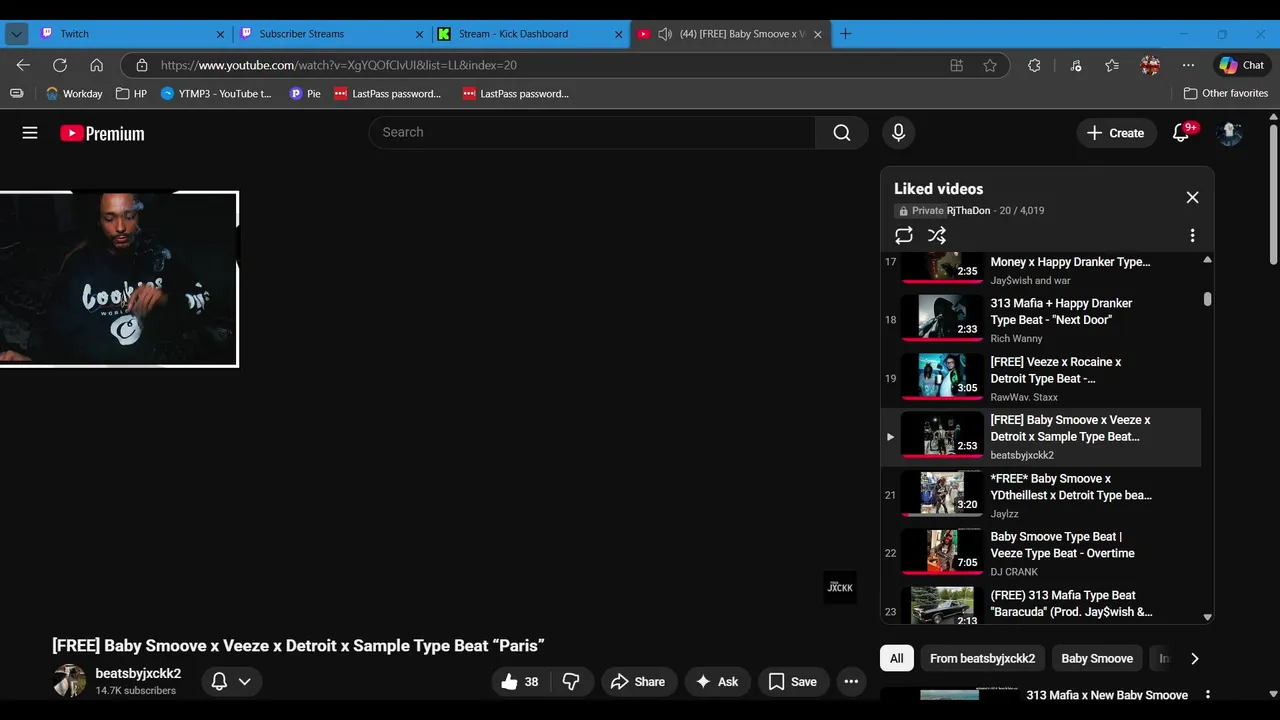Open first LastPass password bookmark

point(388,93)
